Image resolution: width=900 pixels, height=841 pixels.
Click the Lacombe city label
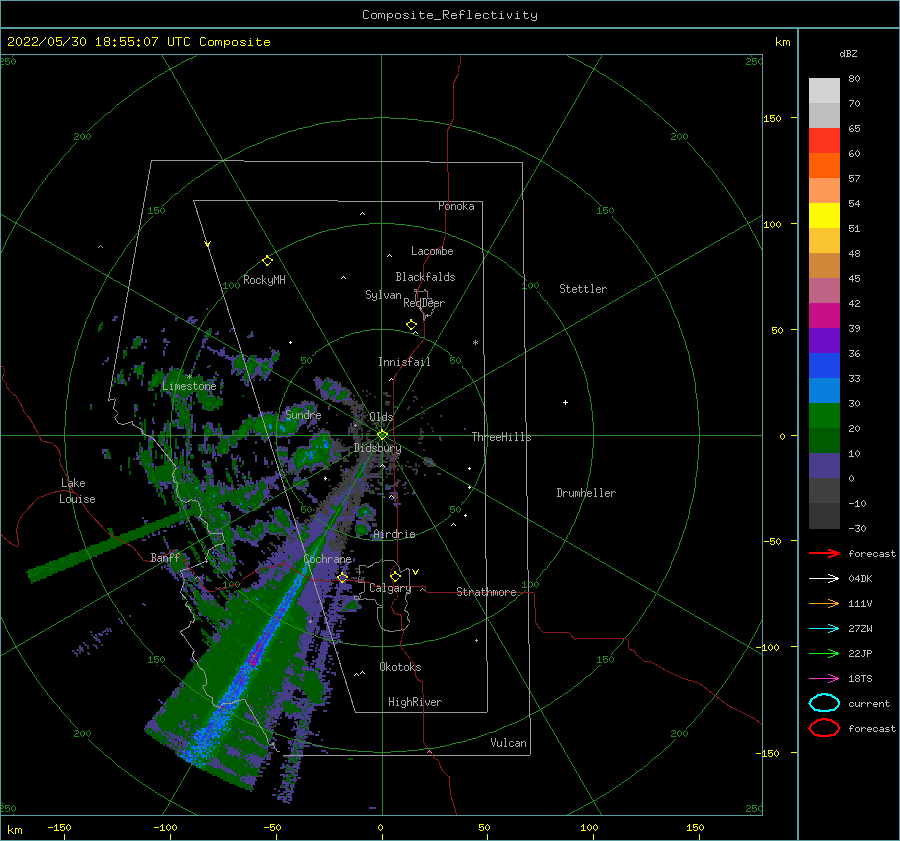tap(432, 251)
